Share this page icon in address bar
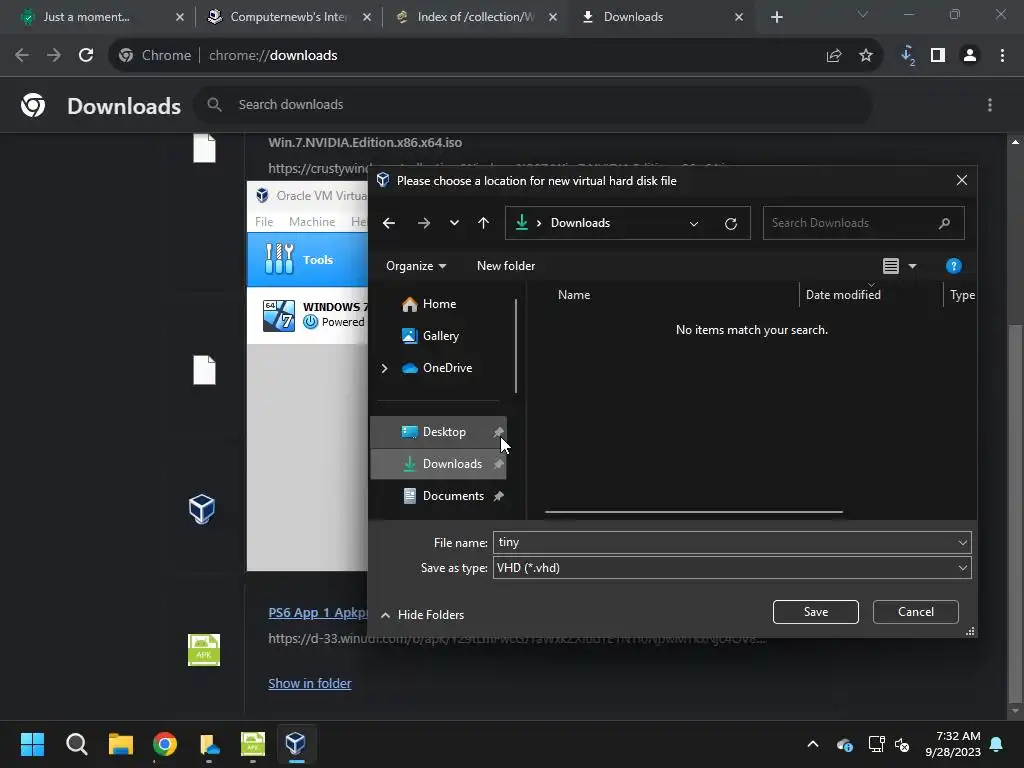 (x=834, y=56)
